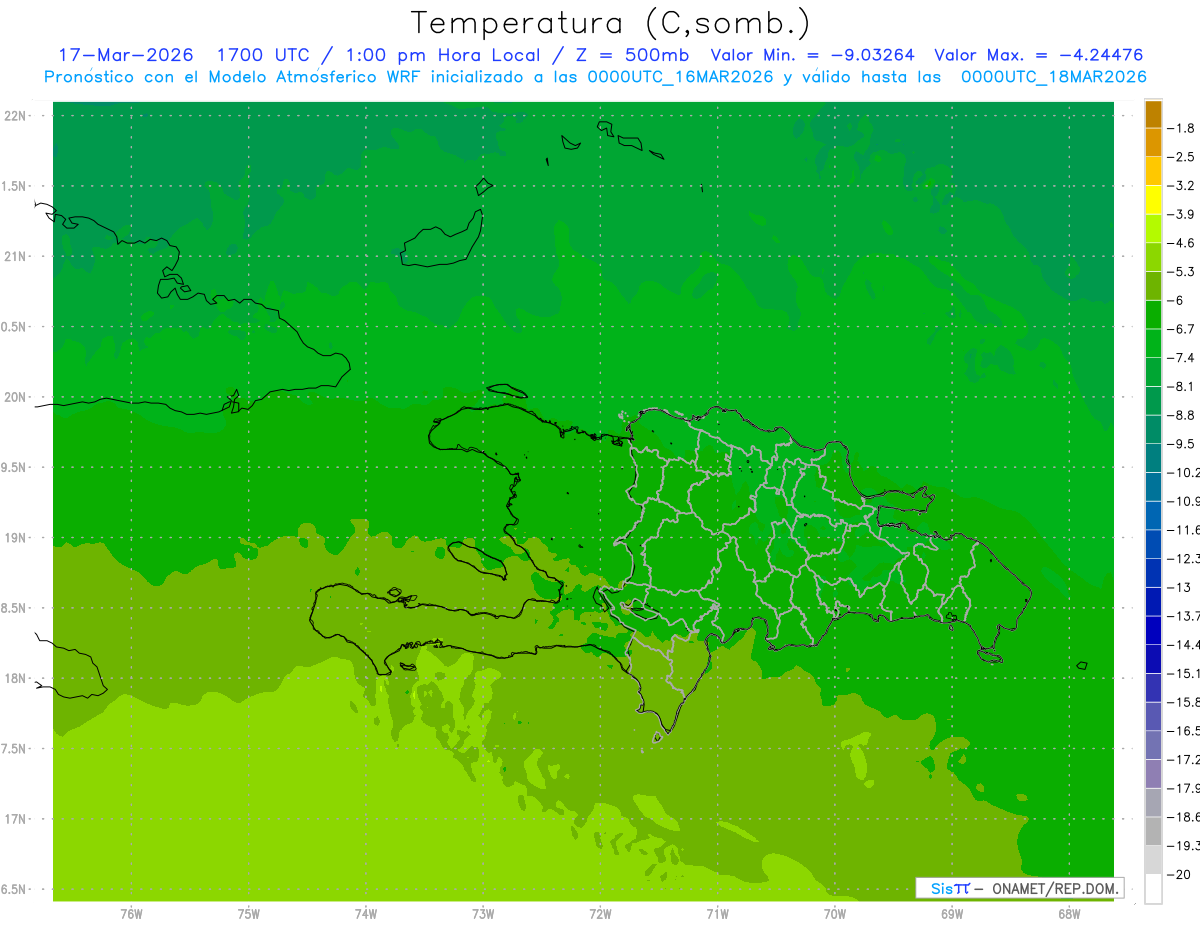Click the '75W' longitude label

(248, 914)
